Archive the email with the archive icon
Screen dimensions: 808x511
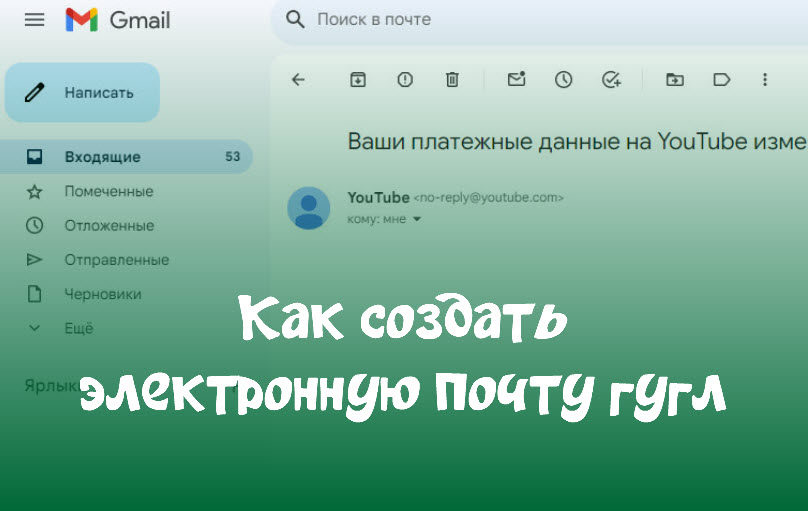point(358,80)
